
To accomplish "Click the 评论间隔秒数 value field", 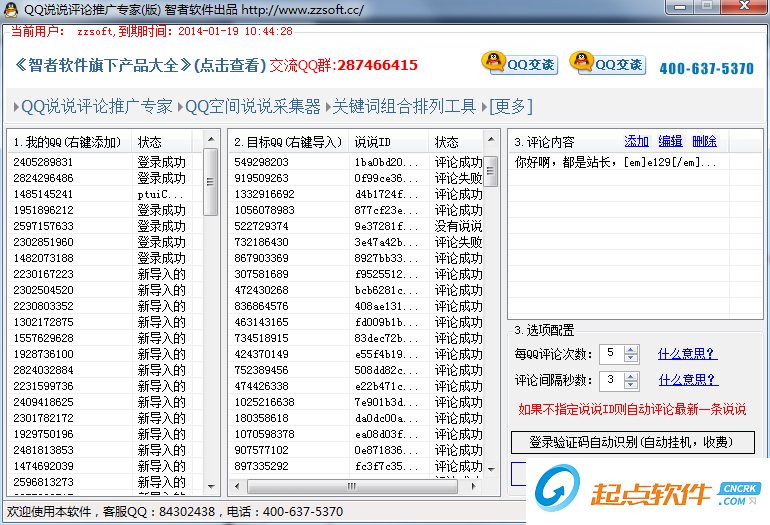I will tap(612, 380).
